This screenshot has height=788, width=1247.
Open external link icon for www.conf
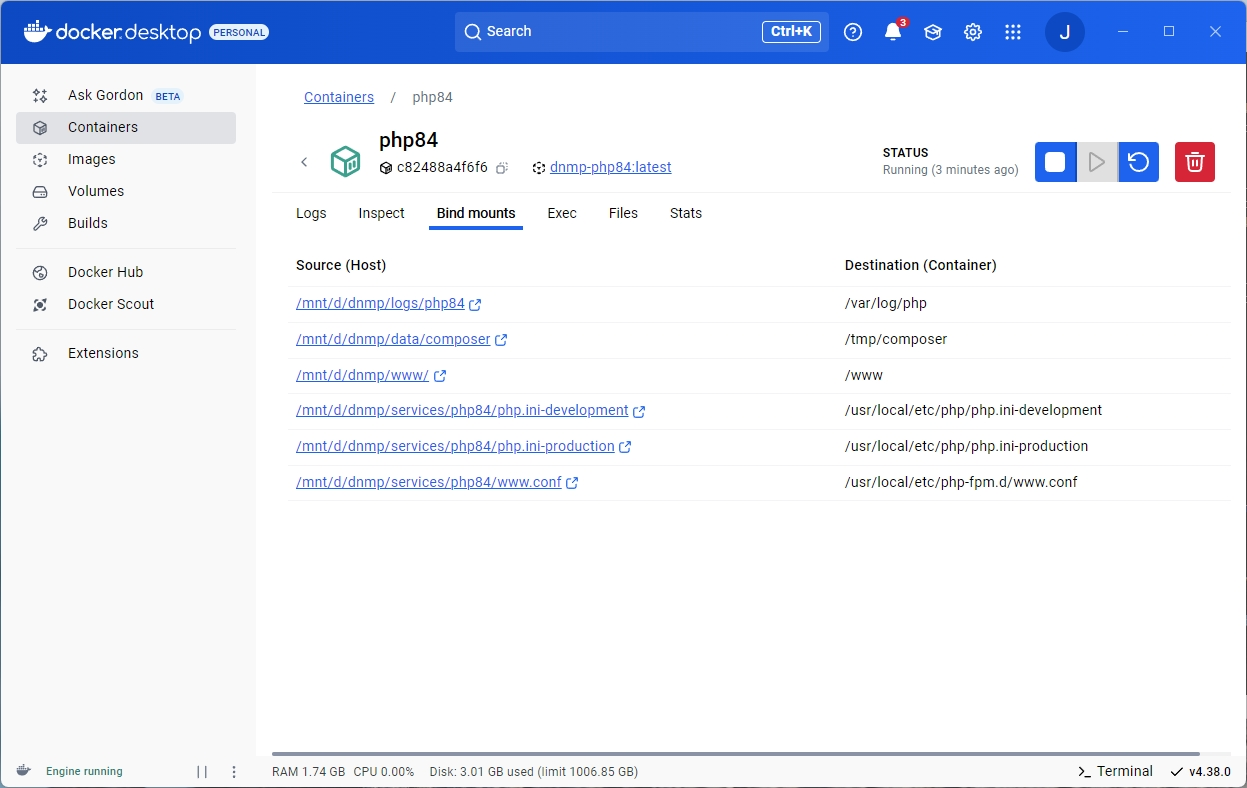pos(572,483)
